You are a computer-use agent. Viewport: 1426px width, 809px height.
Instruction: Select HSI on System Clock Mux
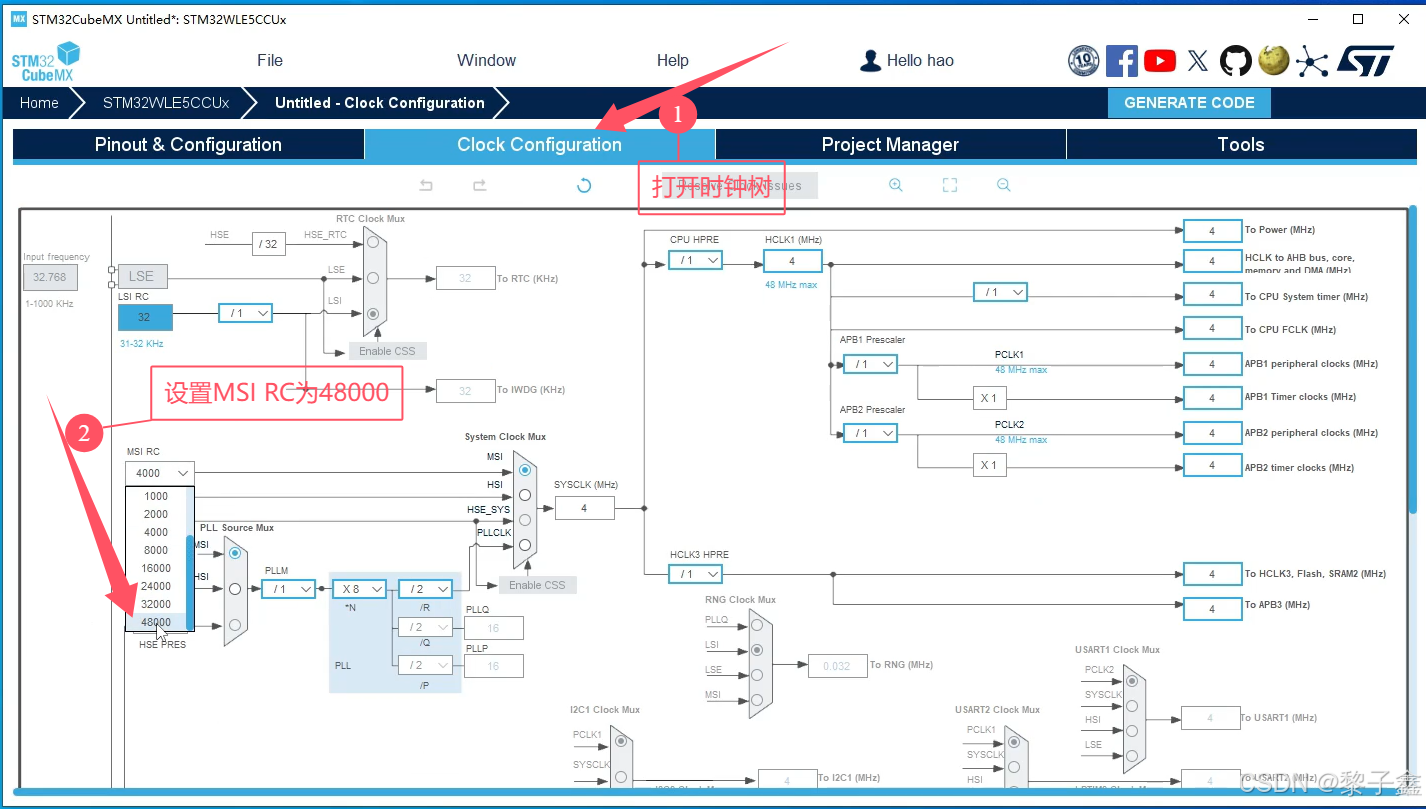(x=524, y=494)
